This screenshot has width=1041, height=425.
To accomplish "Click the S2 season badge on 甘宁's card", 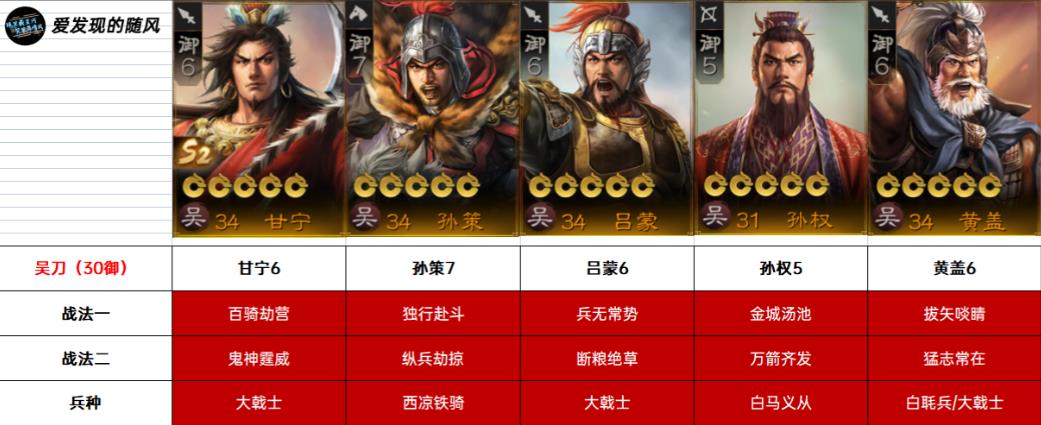I will [194, 155].
